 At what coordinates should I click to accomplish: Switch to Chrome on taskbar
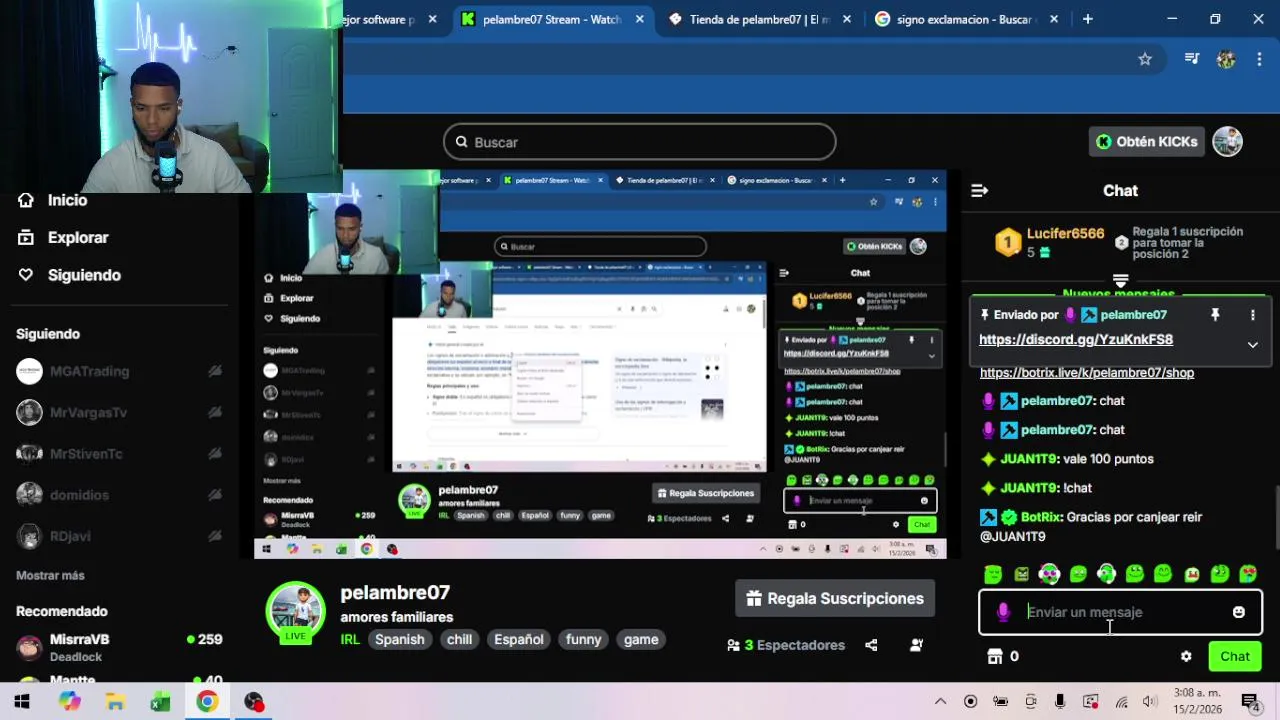207,702
